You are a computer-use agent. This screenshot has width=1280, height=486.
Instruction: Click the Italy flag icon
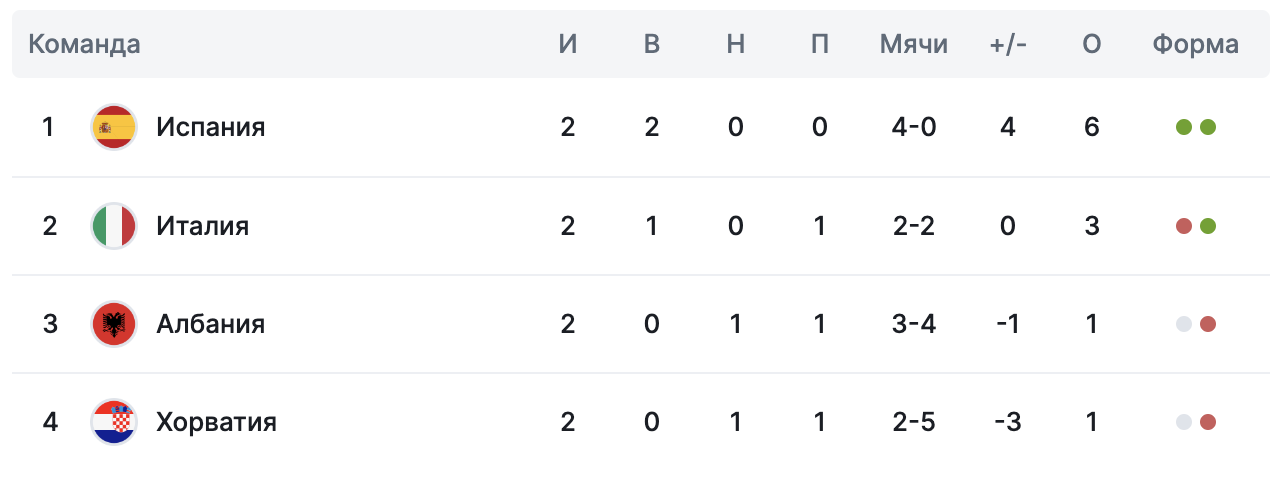114,226
